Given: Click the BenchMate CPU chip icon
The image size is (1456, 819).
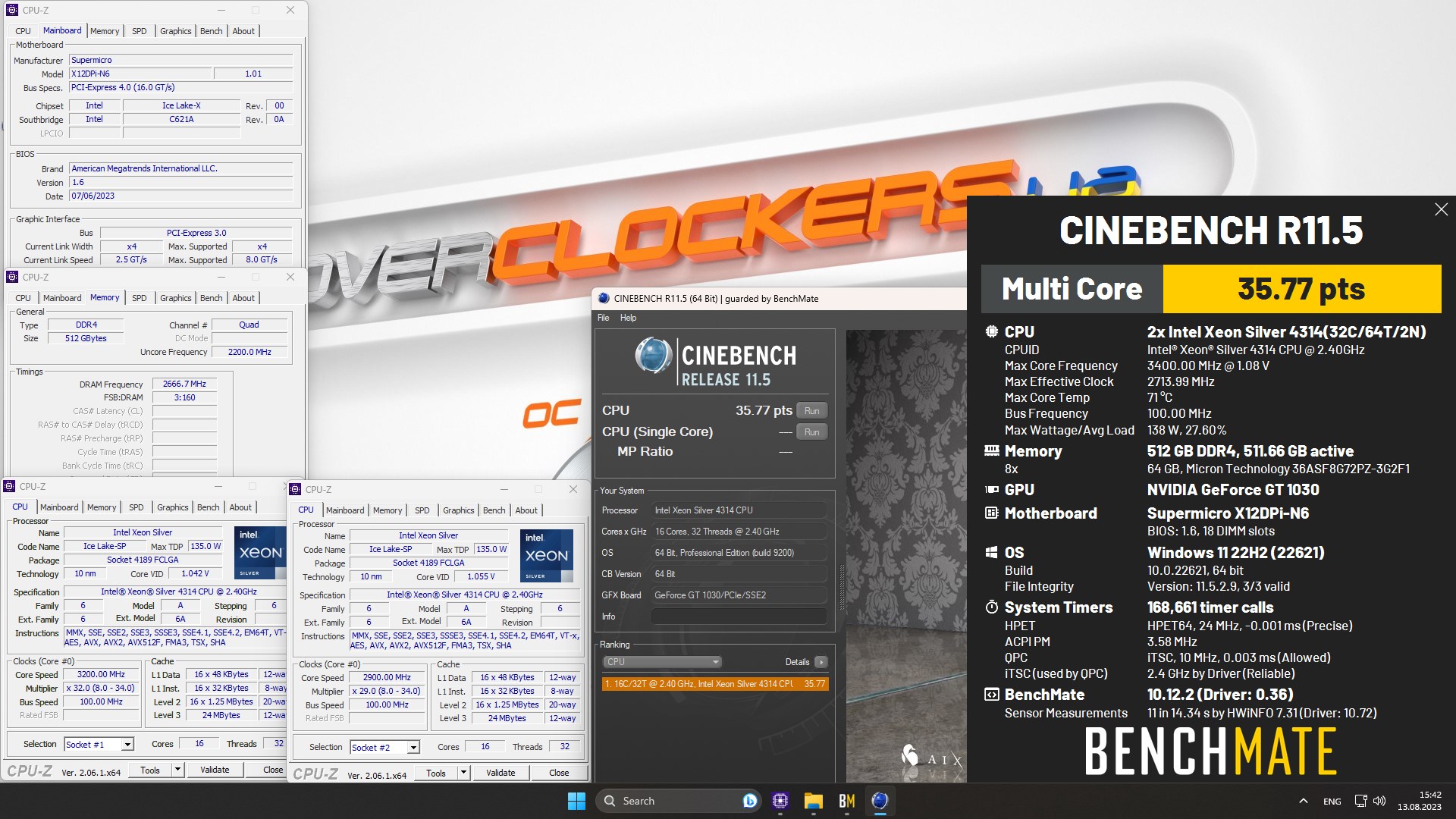Looking at the screenshot, I should [x=991, y=331].
